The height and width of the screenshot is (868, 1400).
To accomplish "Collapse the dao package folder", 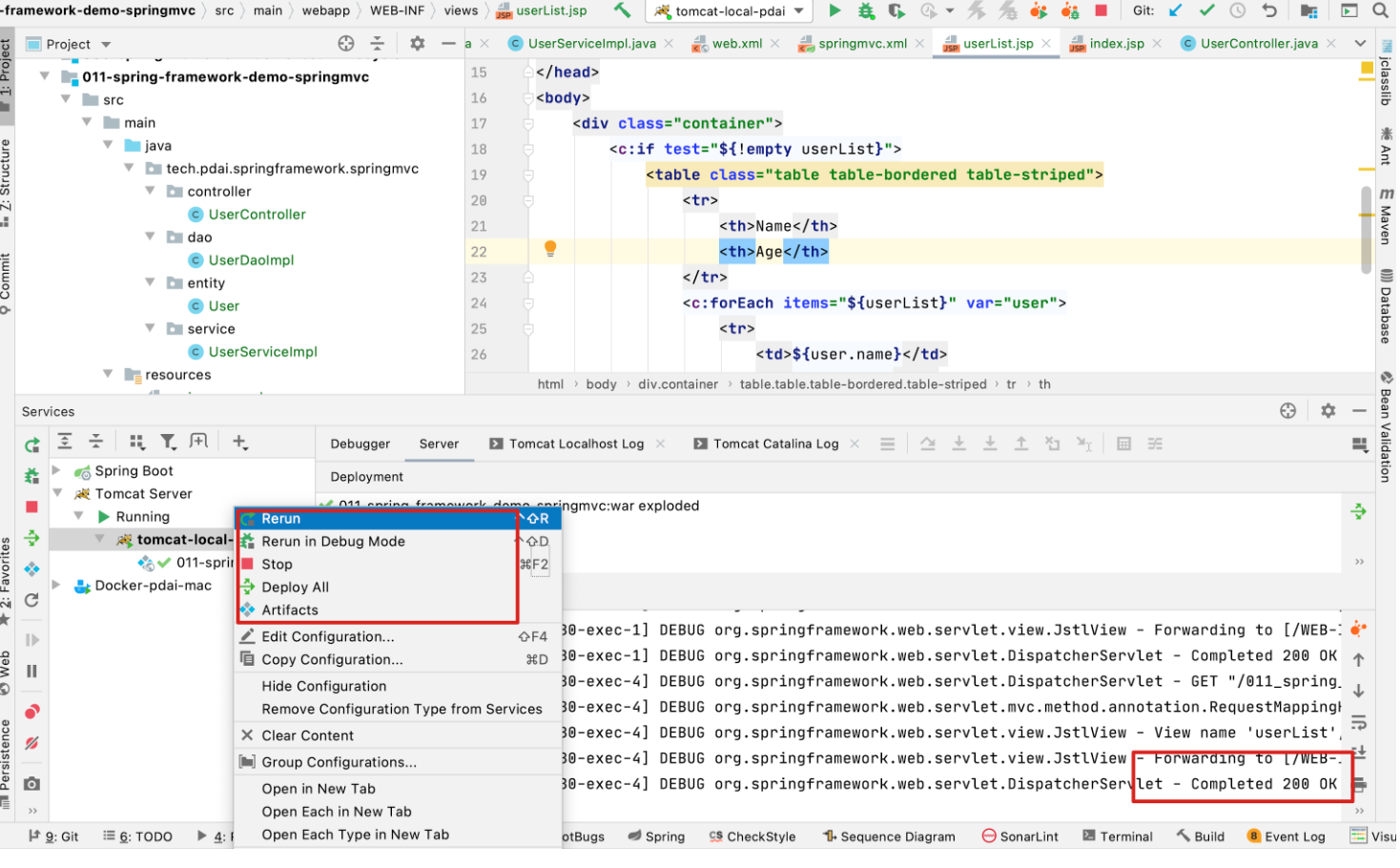I will pos(150,237).
